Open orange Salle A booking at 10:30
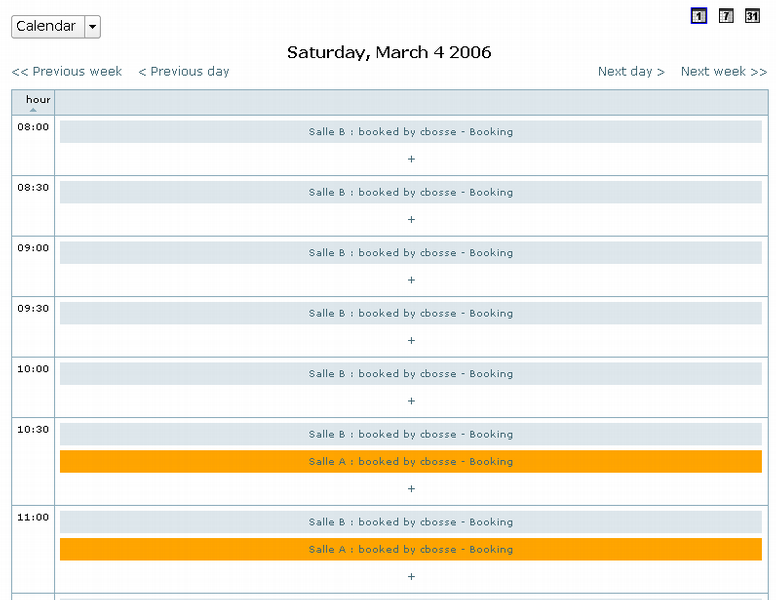776x600 pixels. (411, 462)
